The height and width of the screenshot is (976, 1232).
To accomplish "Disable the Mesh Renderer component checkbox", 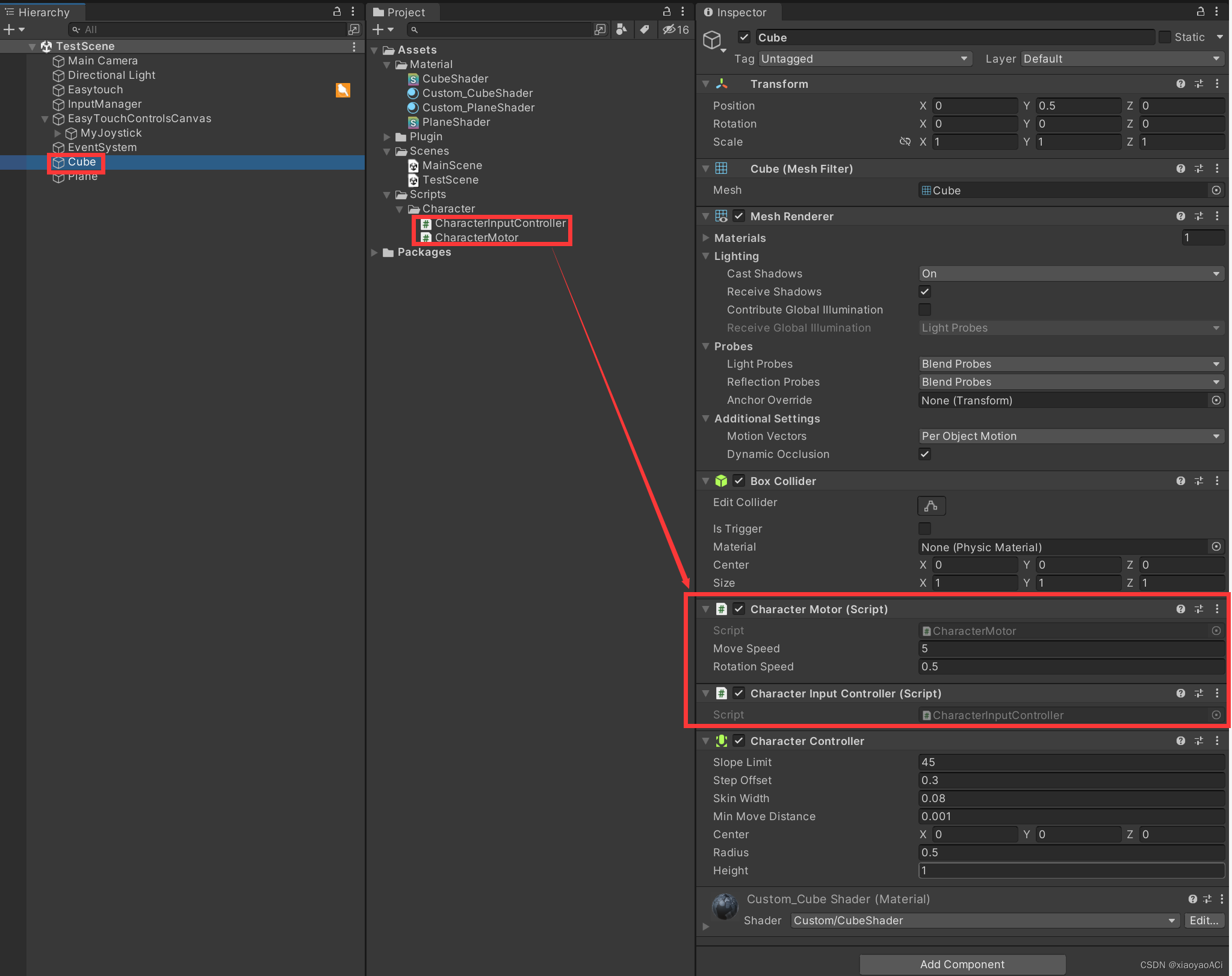I will click(x=739, y=216).
